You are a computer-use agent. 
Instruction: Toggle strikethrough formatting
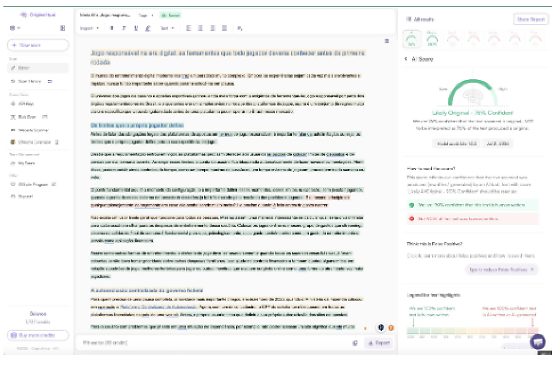[148, 28]
